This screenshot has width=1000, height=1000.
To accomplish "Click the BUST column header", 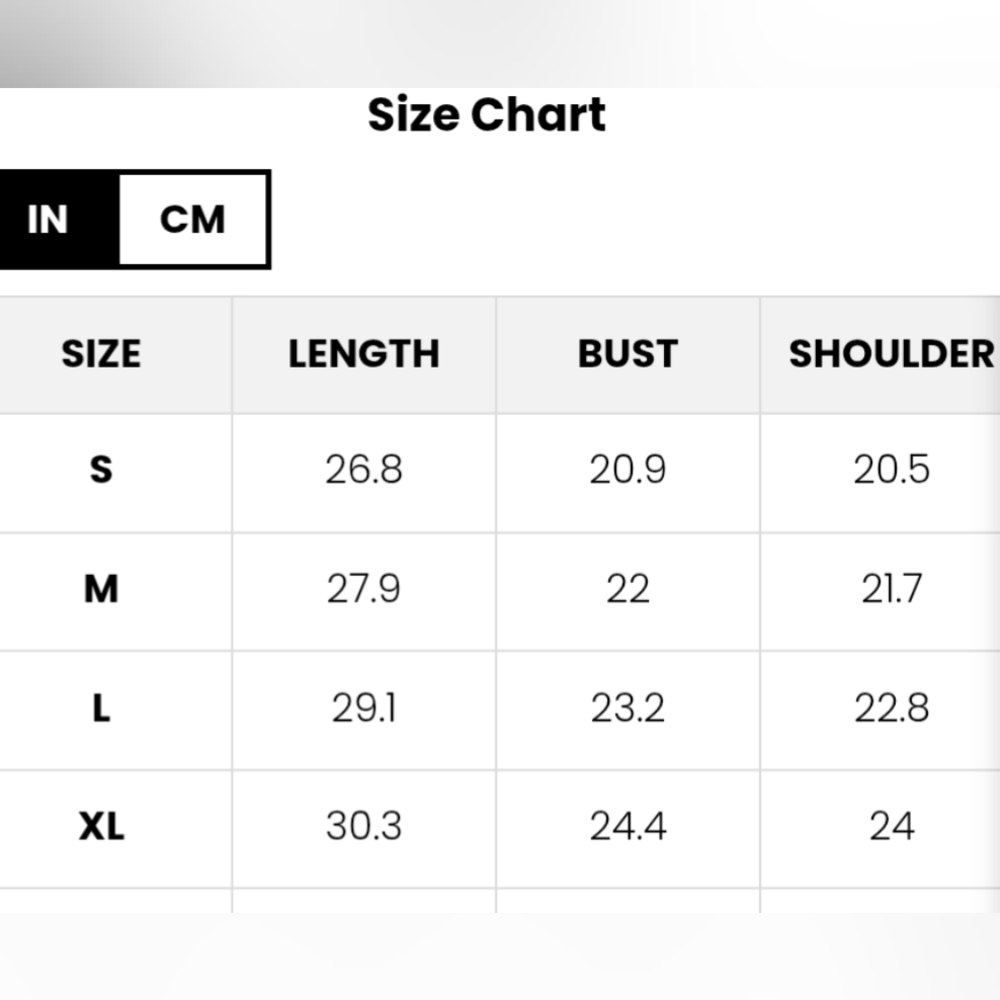I will 628,354.
